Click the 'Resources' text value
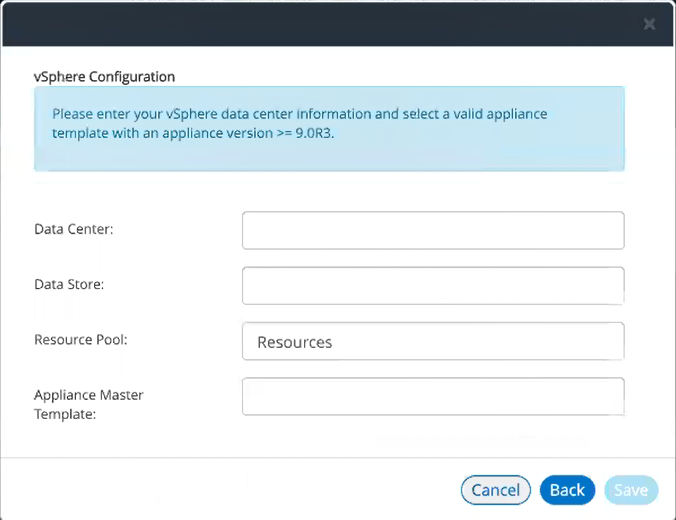The width and height of the screenshot is (676, 520). (295, 342)
